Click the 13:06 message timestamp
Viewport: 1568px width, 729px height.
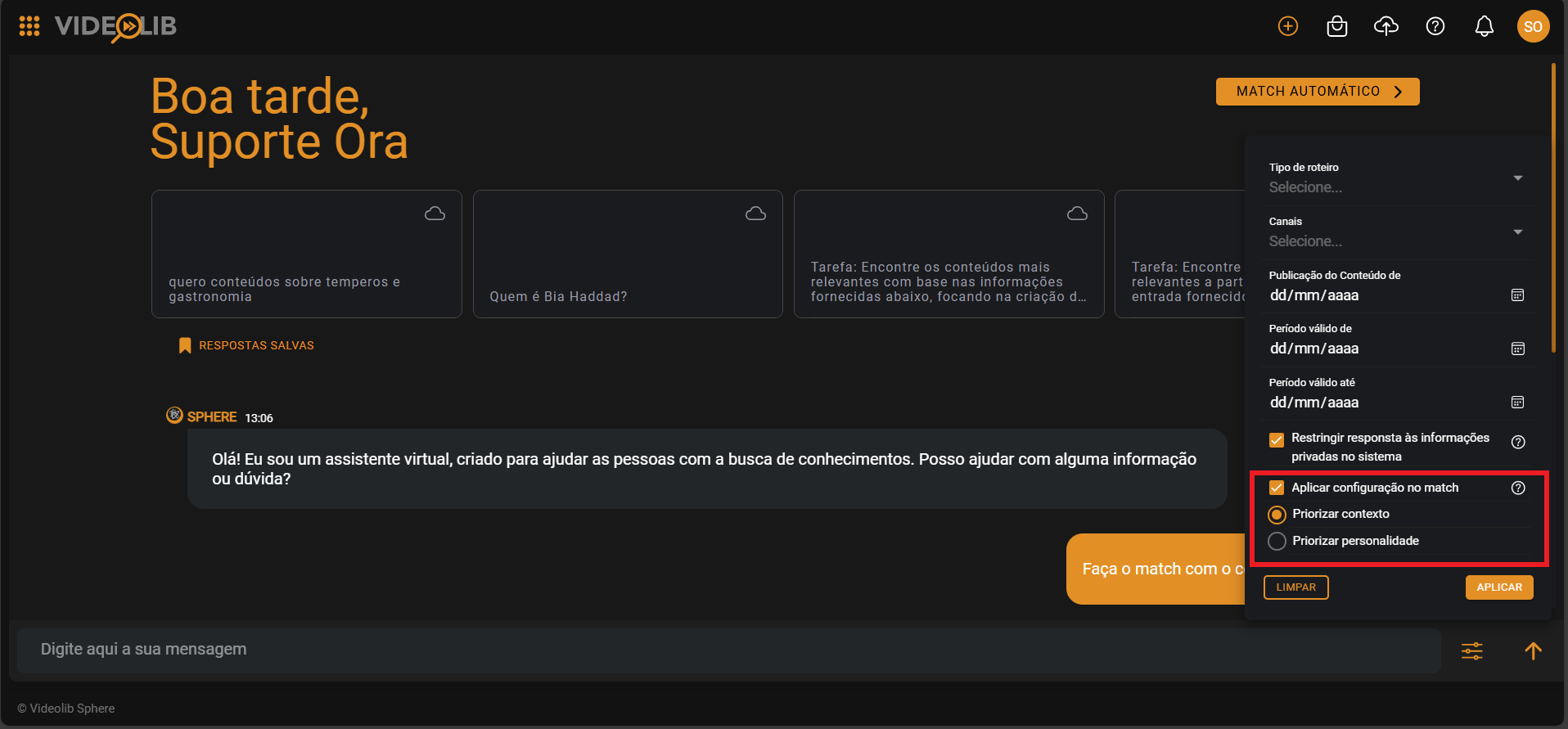[x=259, y=418]
